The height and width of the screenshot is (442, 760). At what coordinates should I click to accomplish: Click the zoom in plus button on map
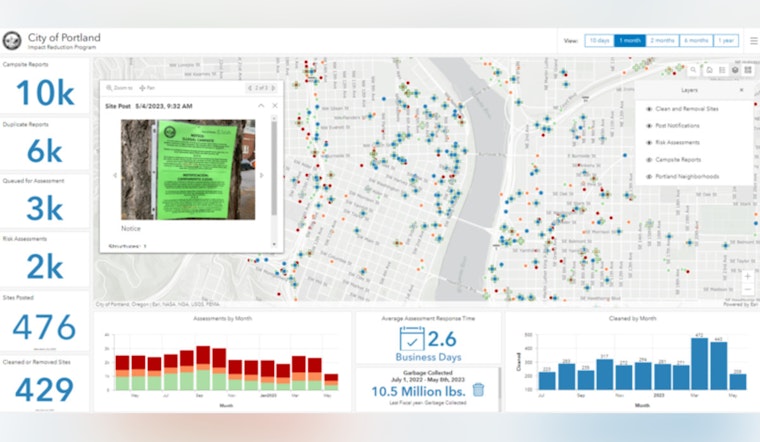[747, 276]
